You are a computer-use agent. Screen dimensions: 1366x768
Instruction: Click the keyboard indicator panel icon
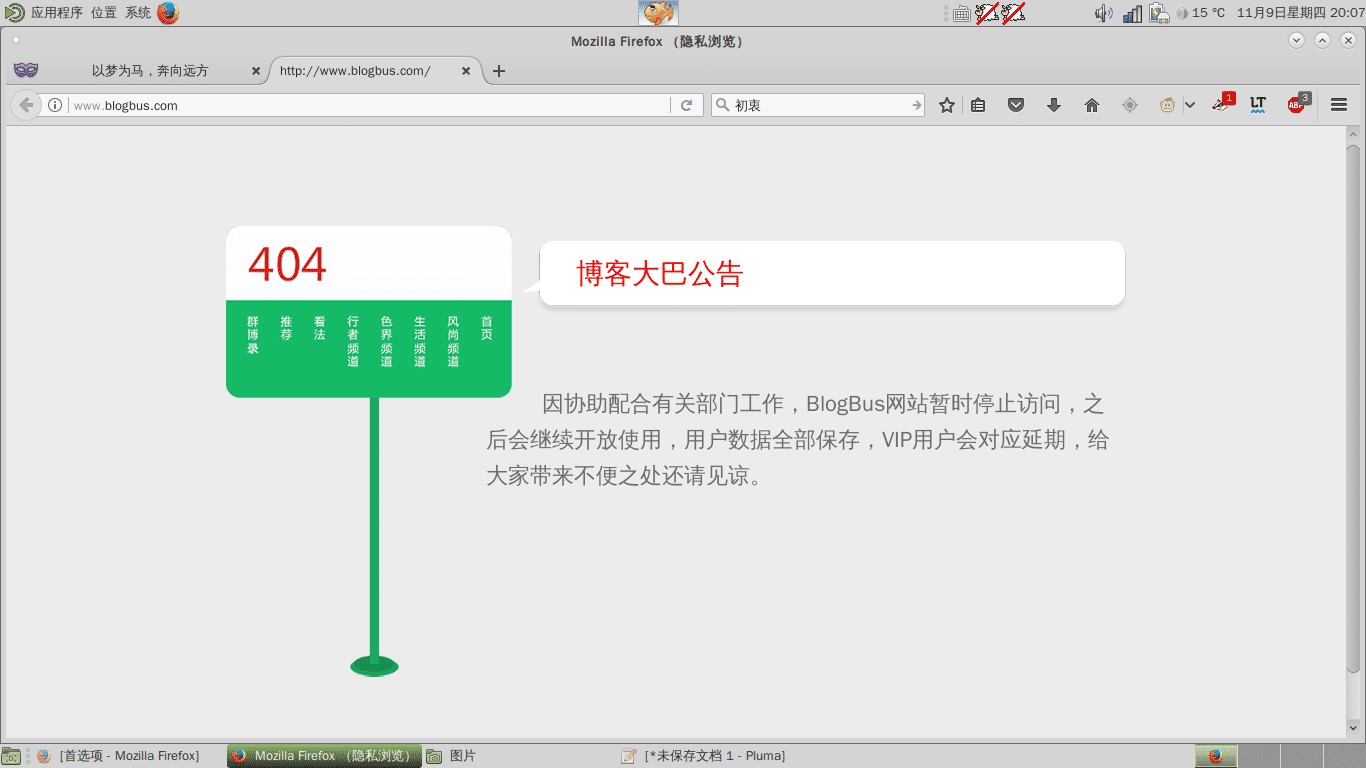[962, 14]
